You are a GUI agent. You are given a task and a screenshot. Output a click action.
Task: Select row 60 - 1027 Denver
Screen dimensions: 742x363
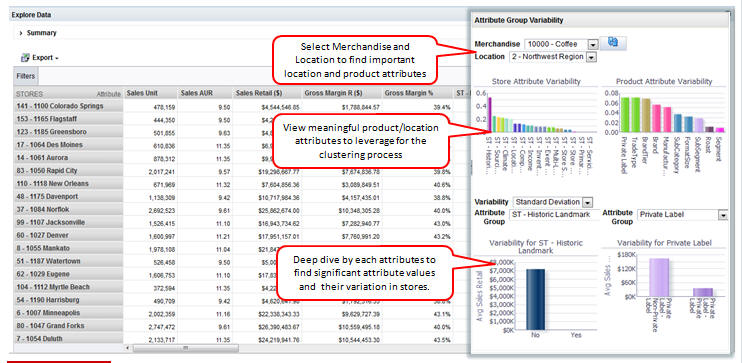(x=69, y=235)
